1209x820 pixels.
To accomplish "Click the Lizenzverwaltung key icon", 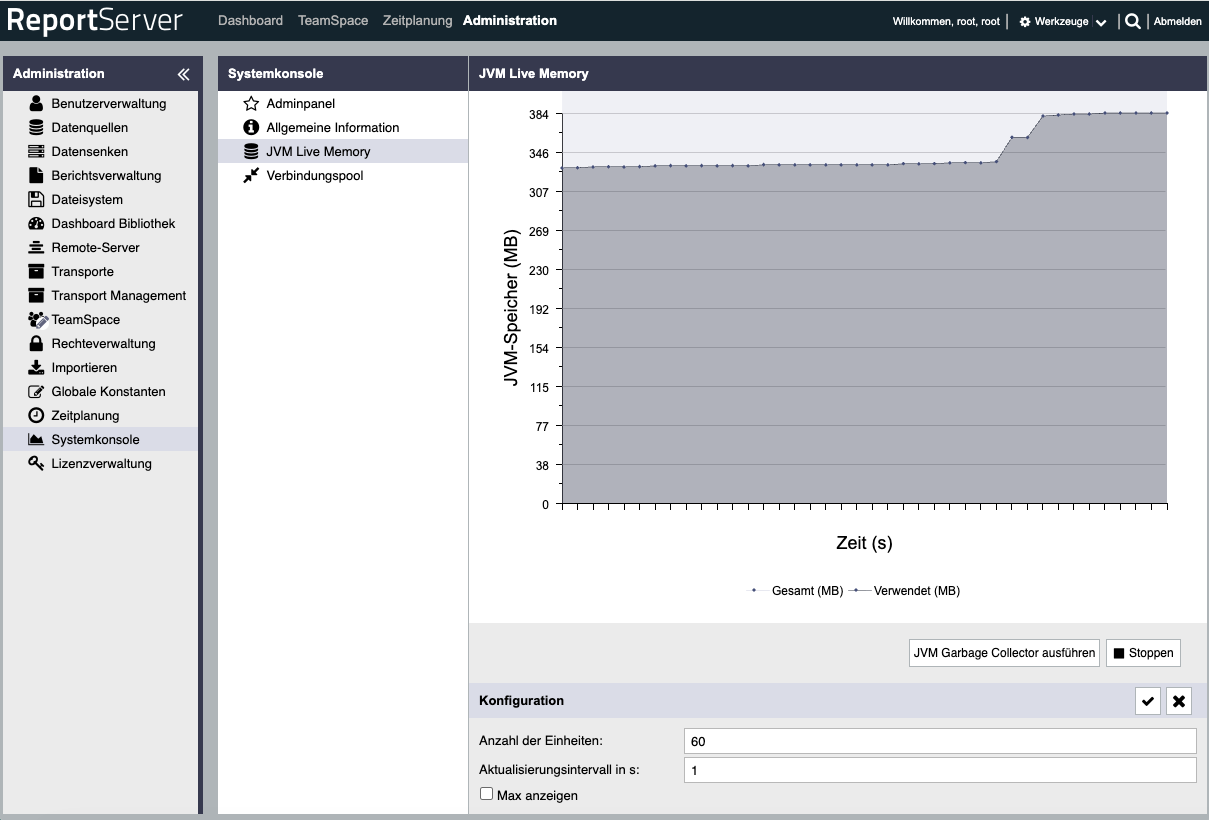I will pos(36,463).
